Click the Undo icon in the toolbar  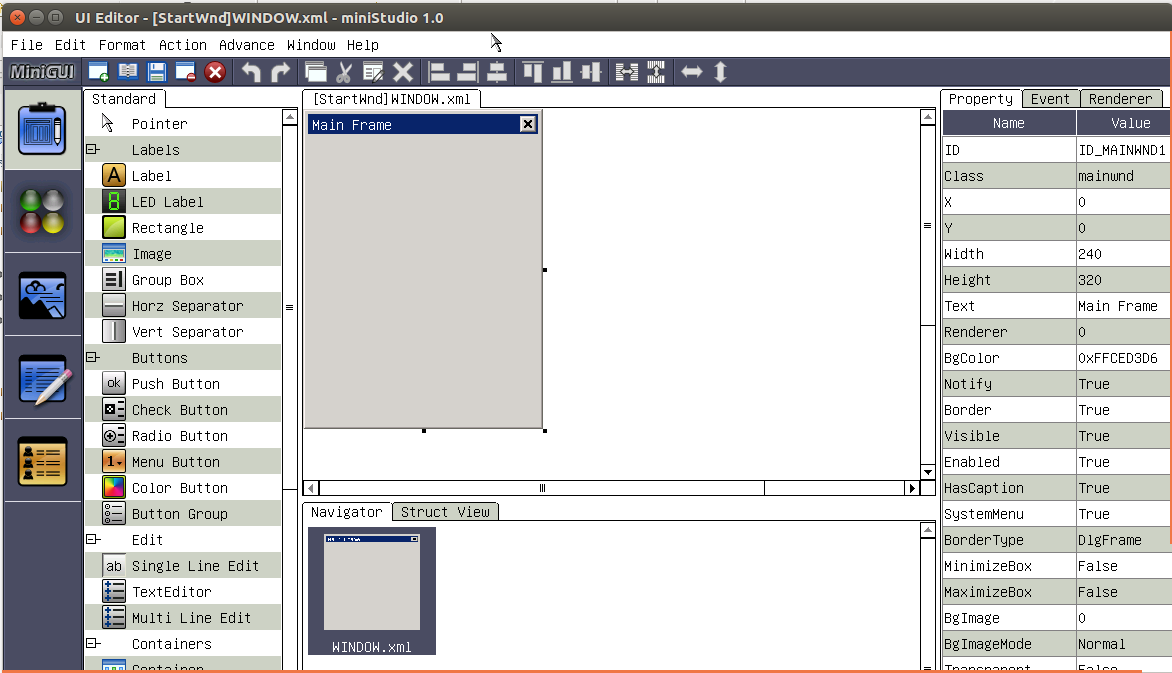(x=248, y=71)
